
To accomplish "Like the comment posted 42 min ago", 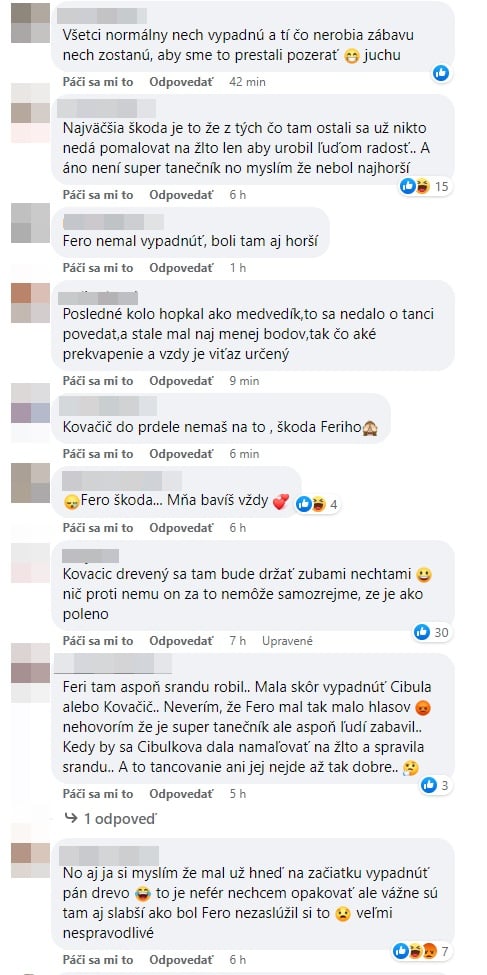I will [x=98, y=81].
